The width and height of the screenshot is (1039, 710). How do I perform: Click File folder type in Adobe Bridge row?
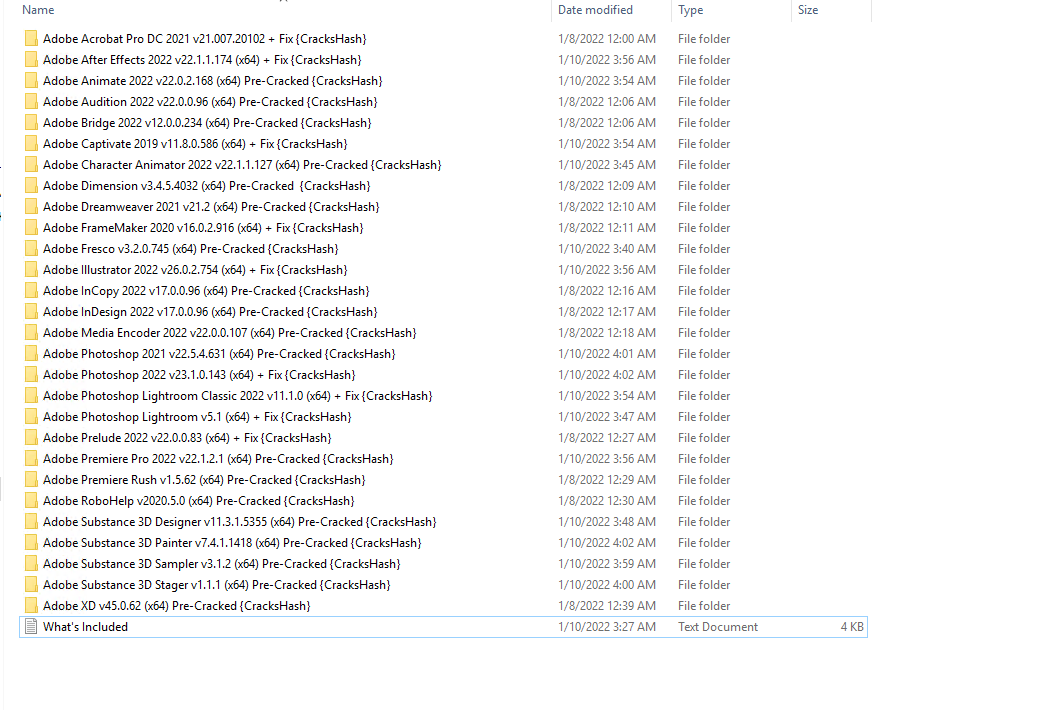(x=704, y=123)
